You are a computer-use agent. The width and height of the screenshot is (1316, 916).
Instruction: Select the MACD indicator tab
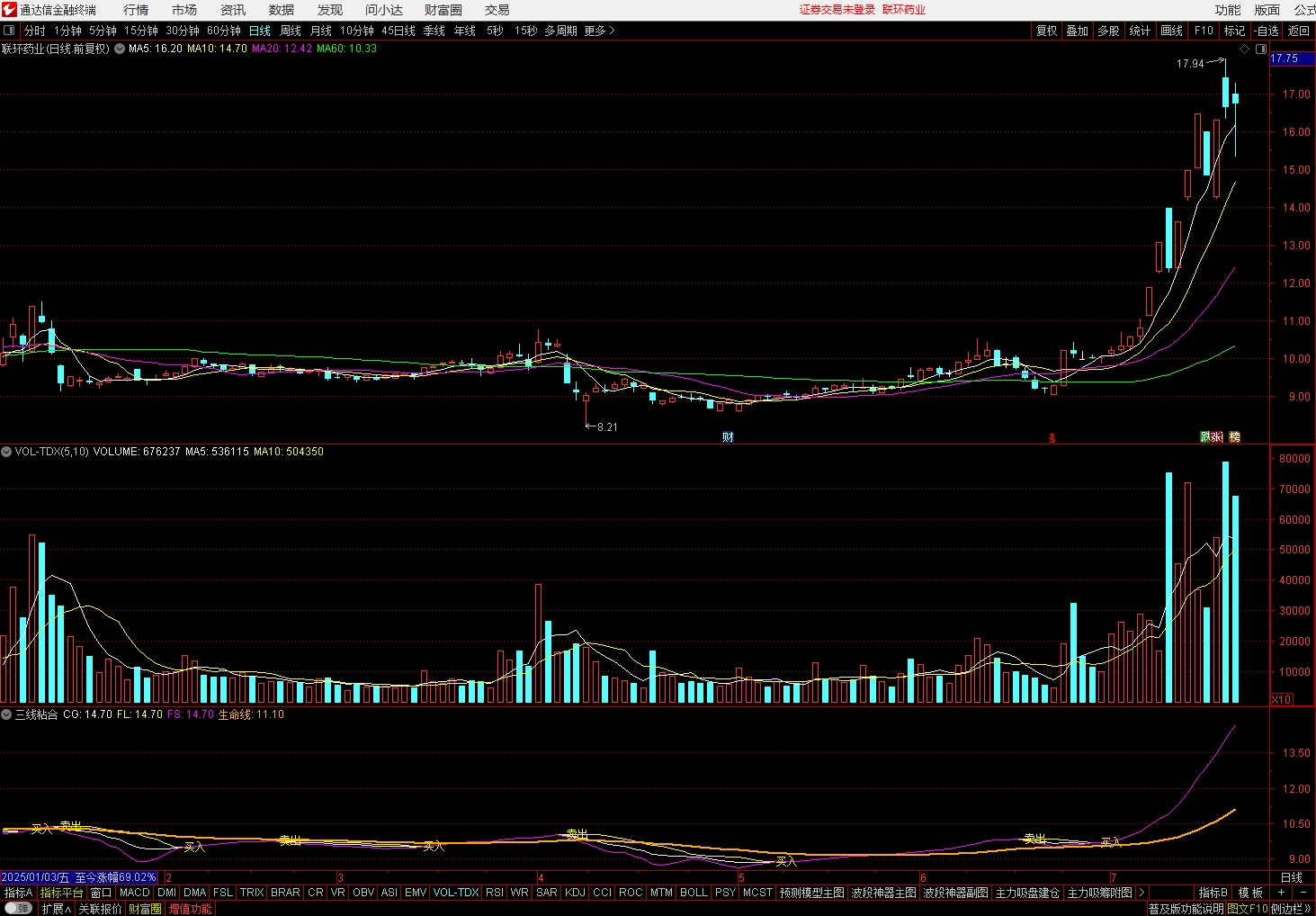coord(135,893)
